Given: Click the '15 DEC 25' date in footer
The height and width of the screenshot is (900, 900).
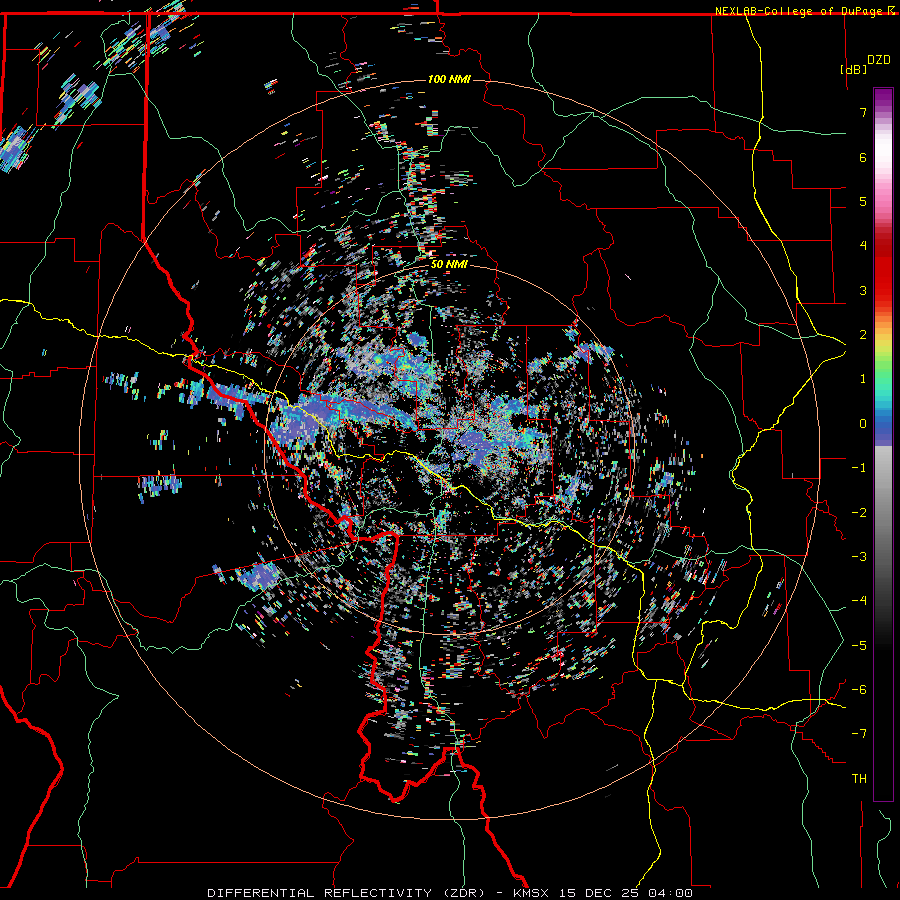Looking at the screenshot, I should [599, 893].
